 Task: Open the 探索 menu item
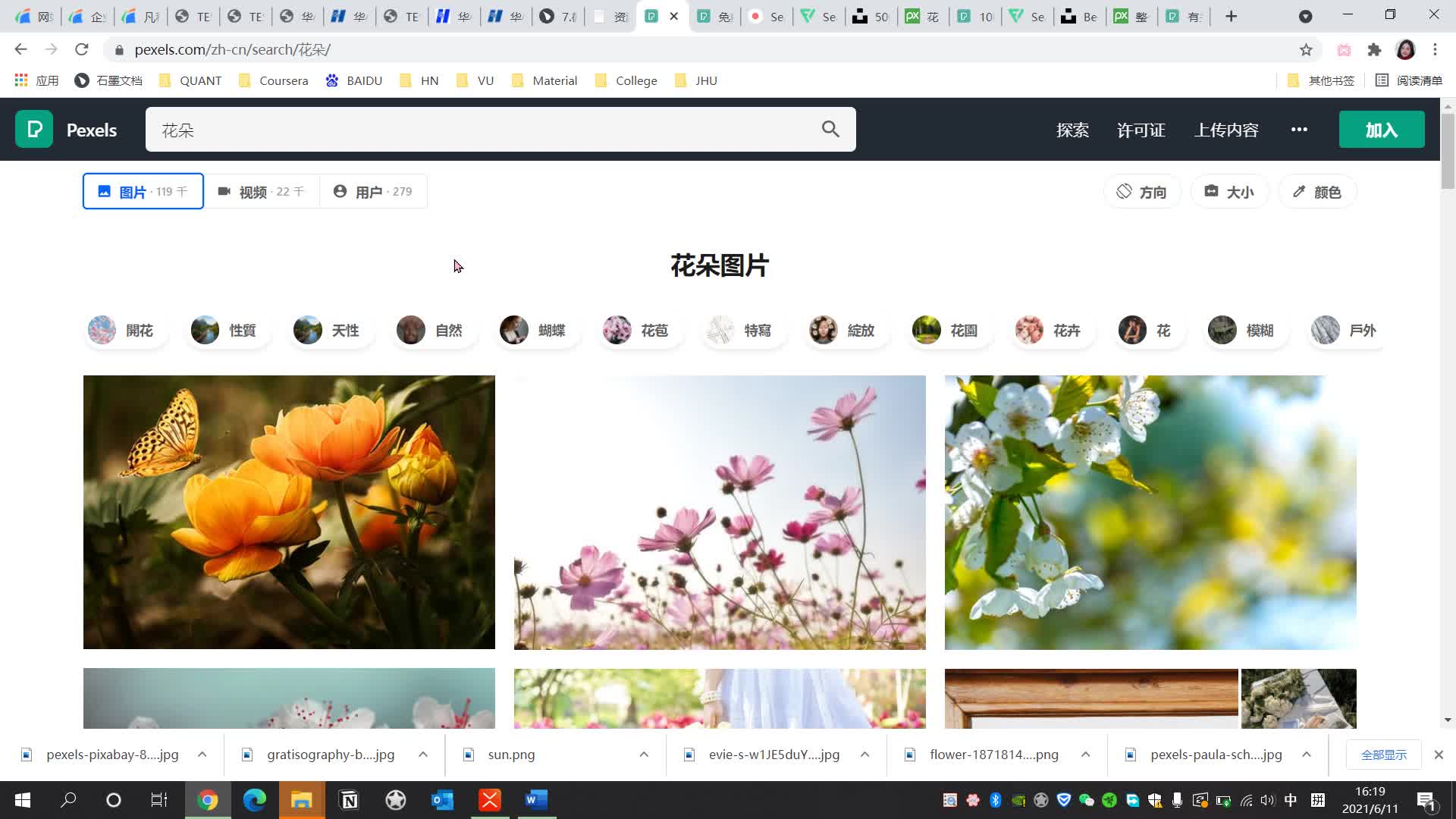1072,130
